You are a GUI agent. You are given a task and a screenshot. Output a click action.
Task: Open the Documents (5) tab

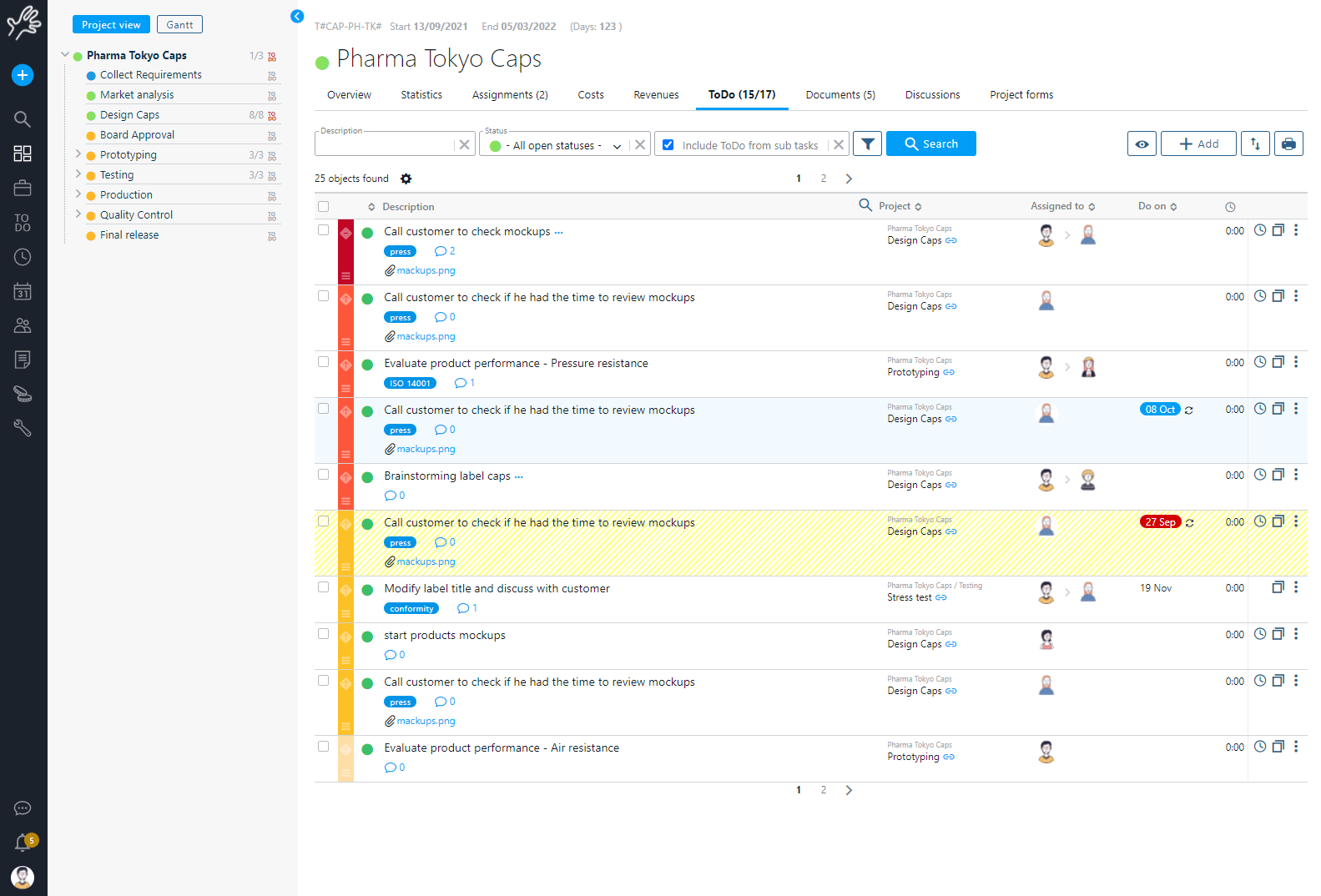[x=840, y=95]
